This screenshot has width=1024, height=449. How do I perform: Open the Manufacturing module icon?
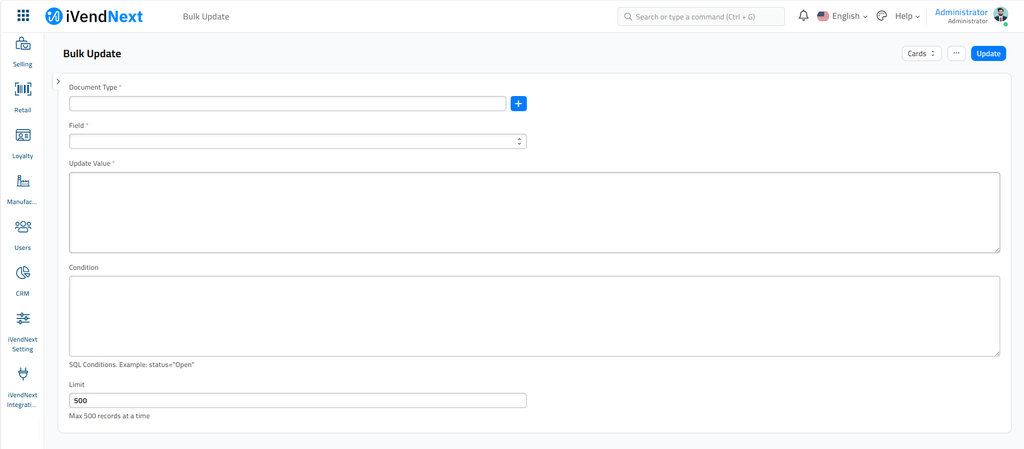[x=23, y=182]
